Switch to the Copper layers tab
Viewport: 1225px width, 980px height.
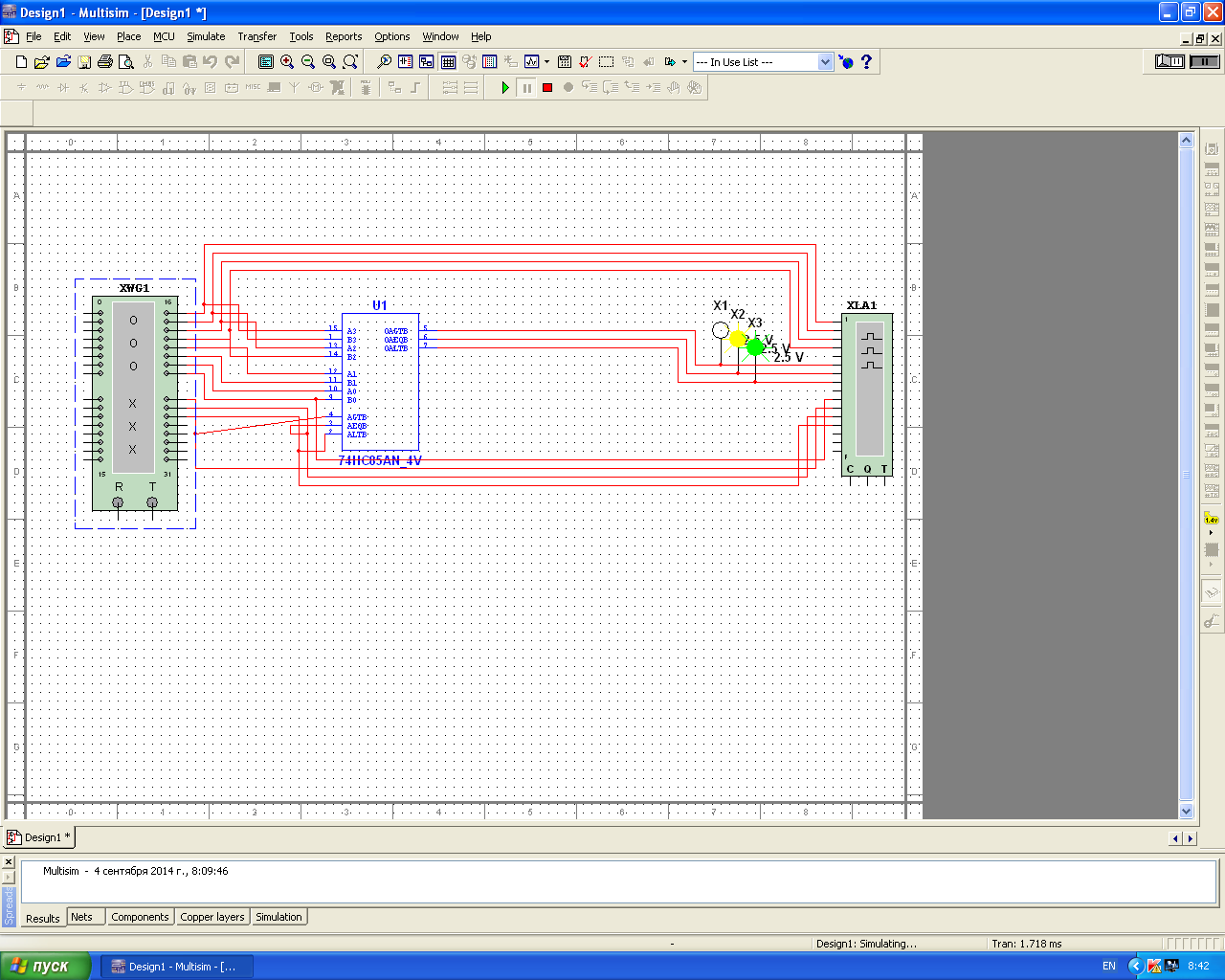(212, 917)
